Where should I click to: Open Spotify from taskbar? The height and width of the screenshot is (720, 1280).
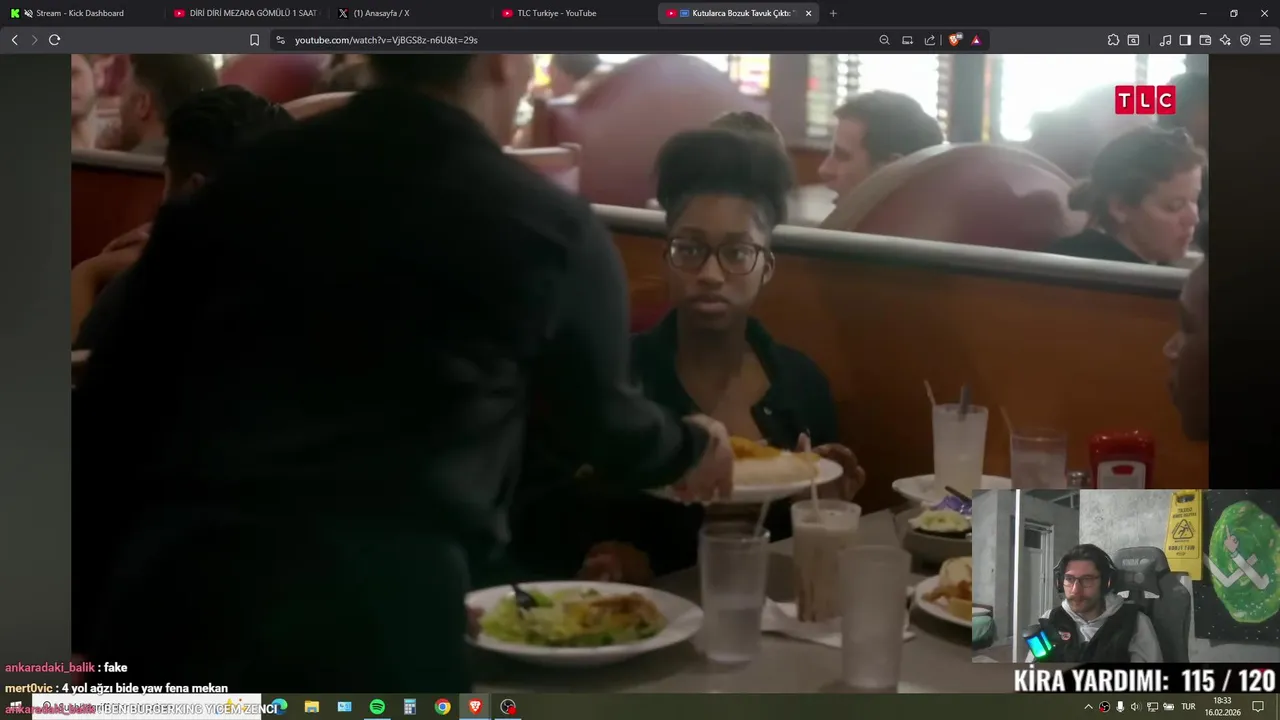click(x=377, y=706)
